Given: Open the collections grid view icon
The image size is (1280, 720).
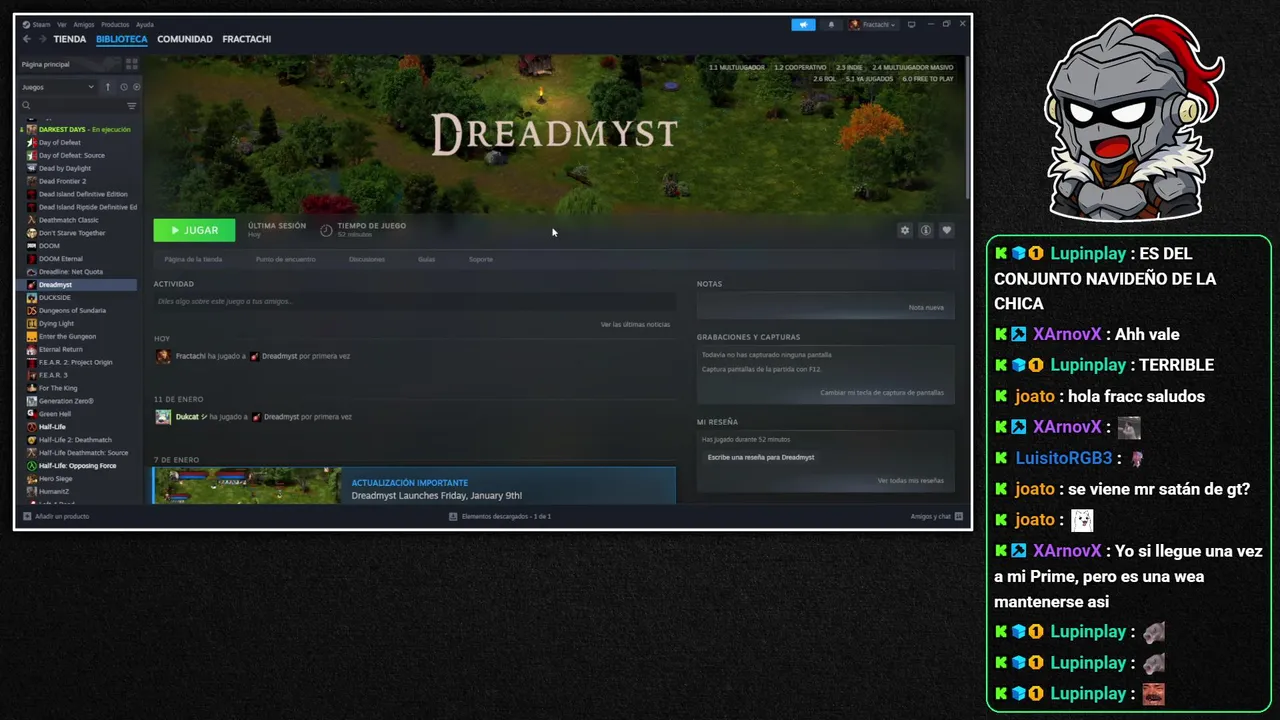Looking at the screenshot, I should pyautogui.click(x=131, y=64).
